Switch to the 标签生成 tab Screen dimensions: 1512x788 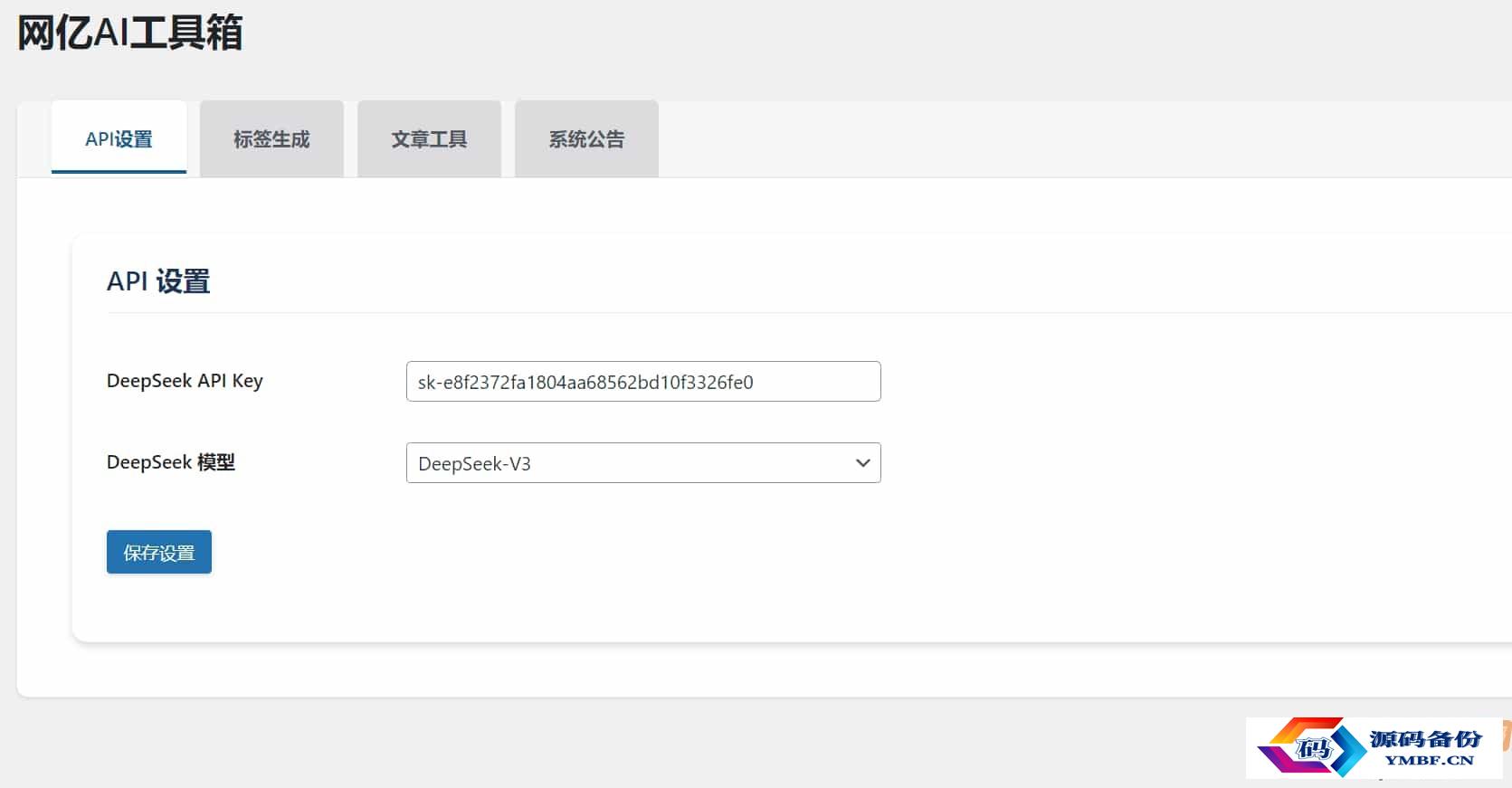tap(271, 138)
